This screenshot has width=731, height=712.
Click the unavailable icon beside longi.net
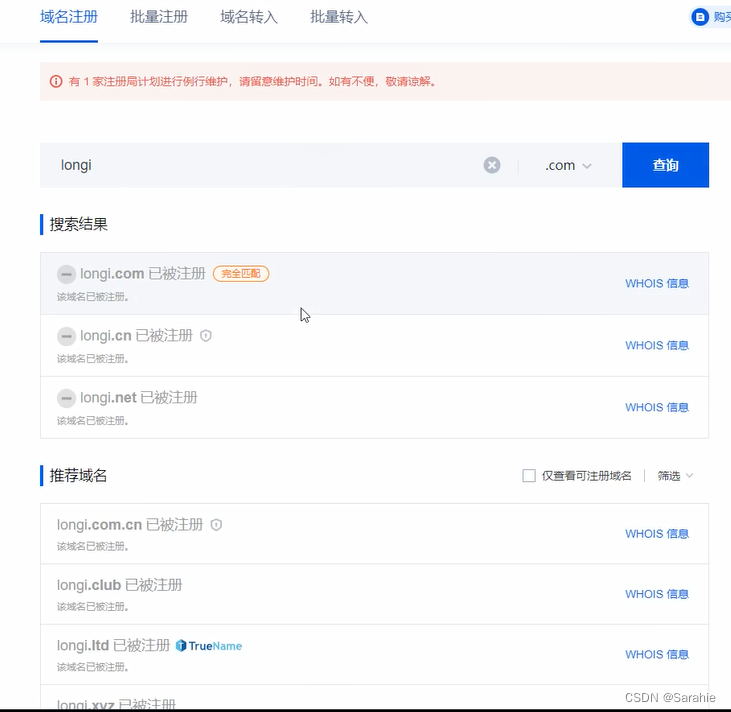66,398
